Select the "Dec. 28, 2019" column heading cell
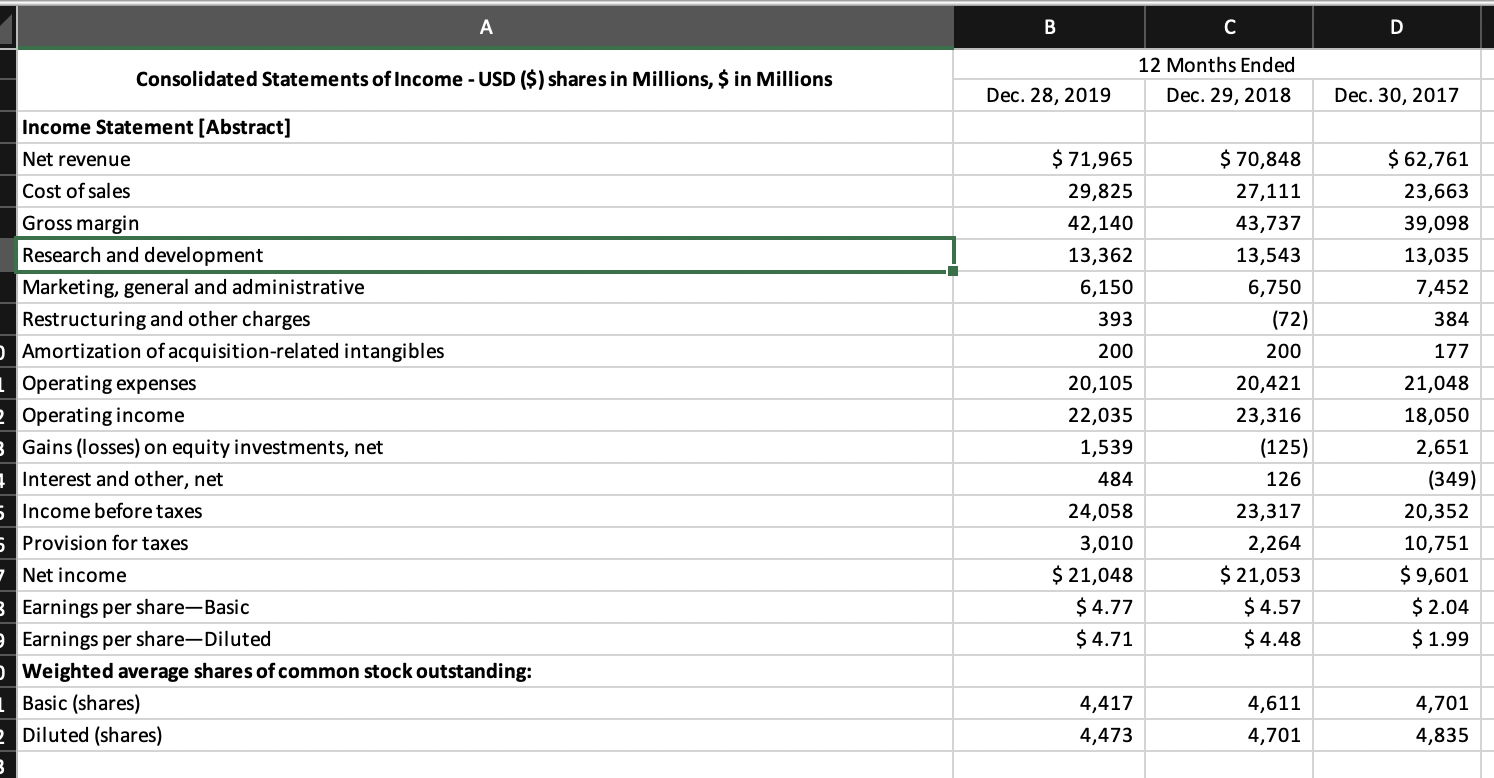 (1048, 95)
